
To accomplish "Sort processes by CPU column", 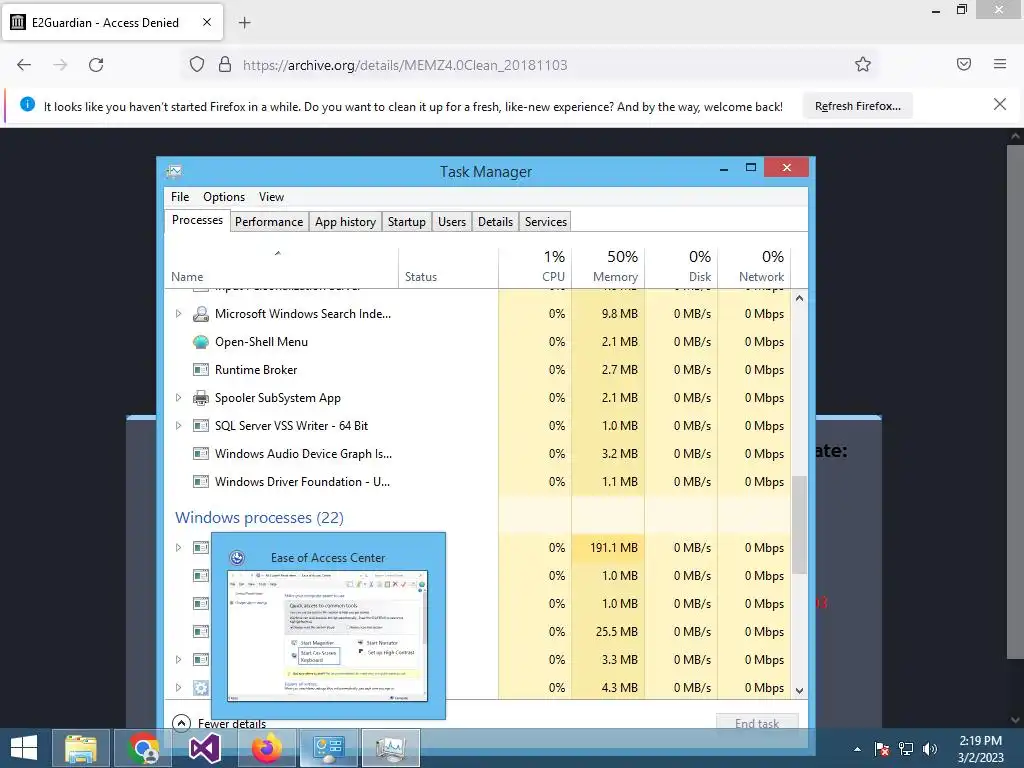I will [x=535, y=266].
